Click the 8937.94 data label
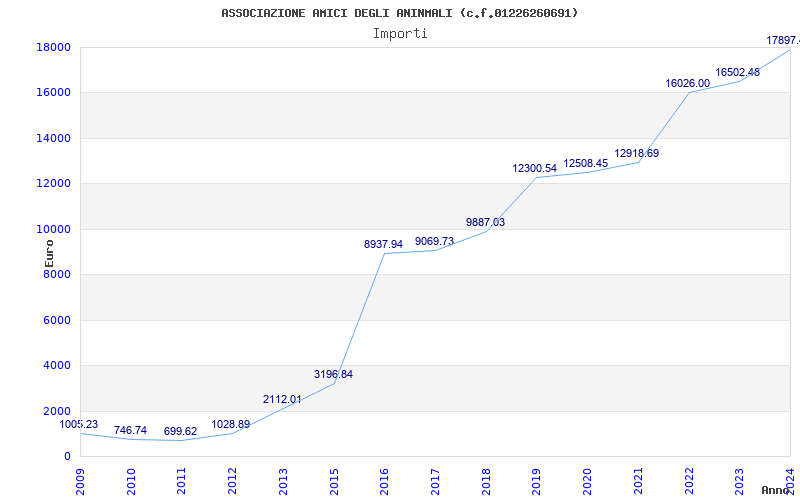Viewport: 800px width, 500px height. coord(383,244)
